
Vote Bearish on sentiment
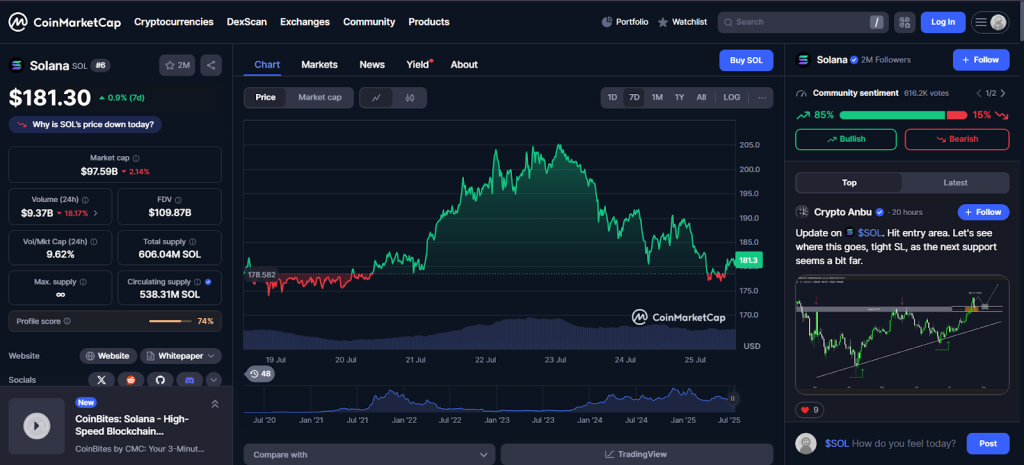pyautogui.click(x=957, y=139)
